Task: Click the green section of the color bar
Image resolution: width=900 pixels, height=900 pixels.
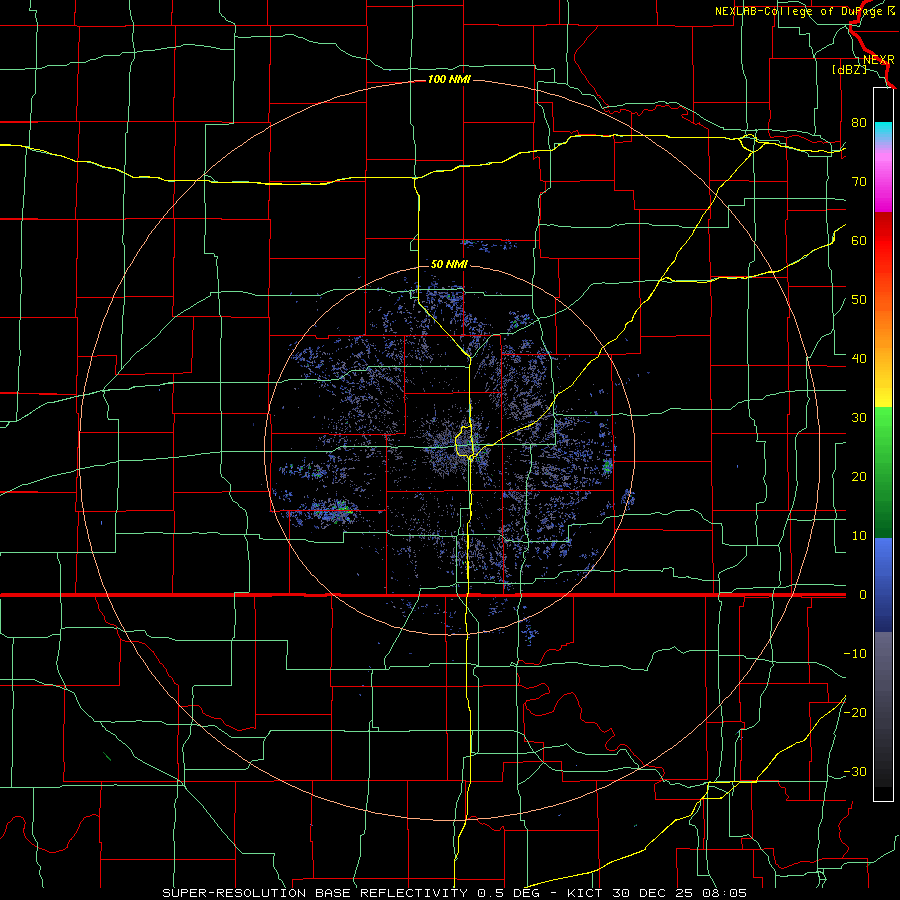Action: [x=883, y=472]
